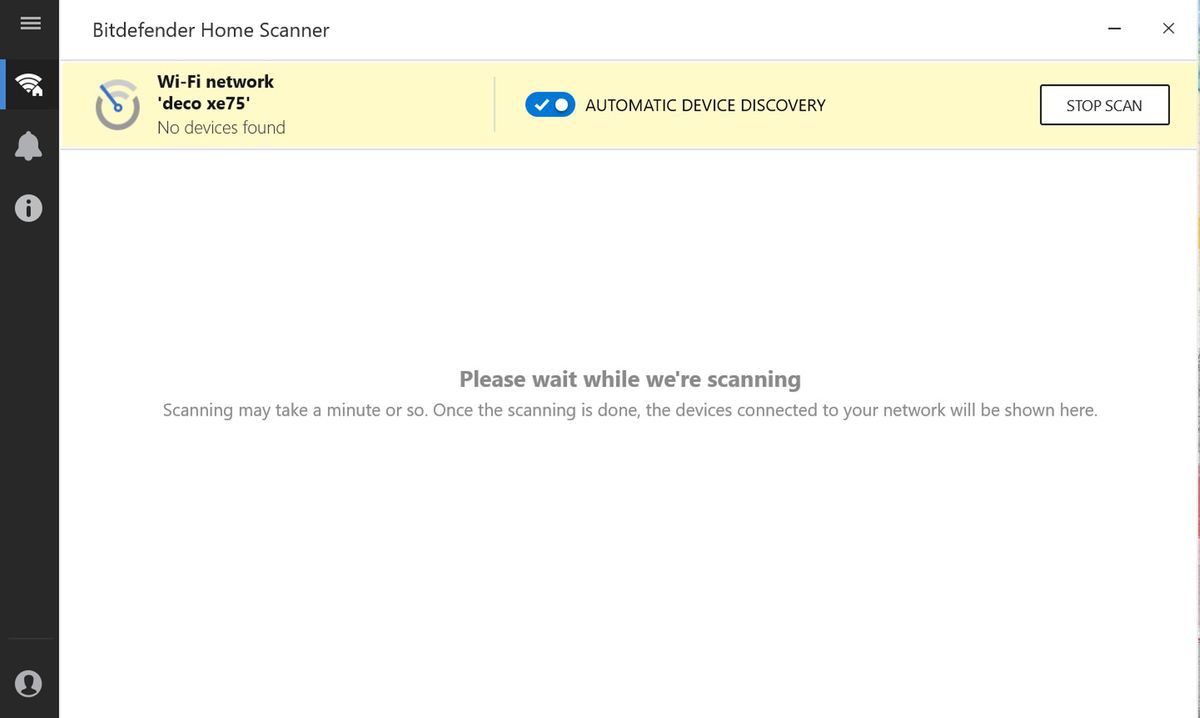
Task: Close the Bitdefender Home Scanner window
Action: click(1168, 29)
